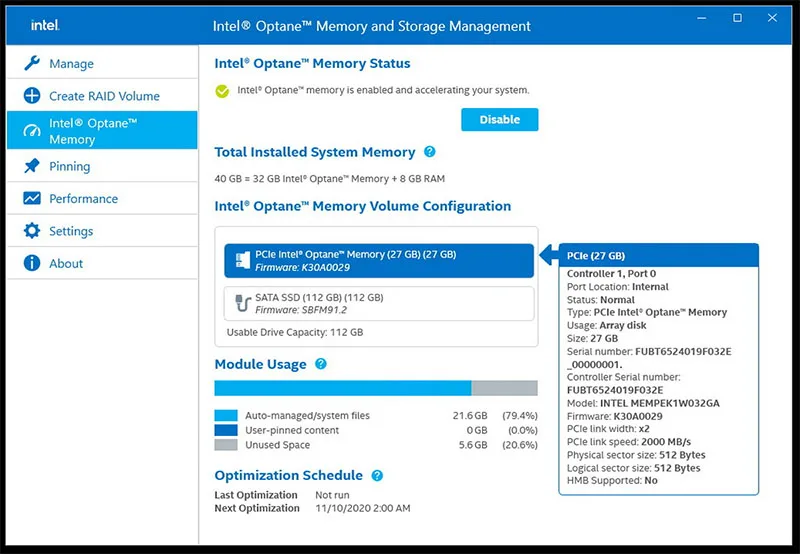Open help for Optimization Schedule
The width and height of the screenshot is (800, 554).
(x=377, y=475)
